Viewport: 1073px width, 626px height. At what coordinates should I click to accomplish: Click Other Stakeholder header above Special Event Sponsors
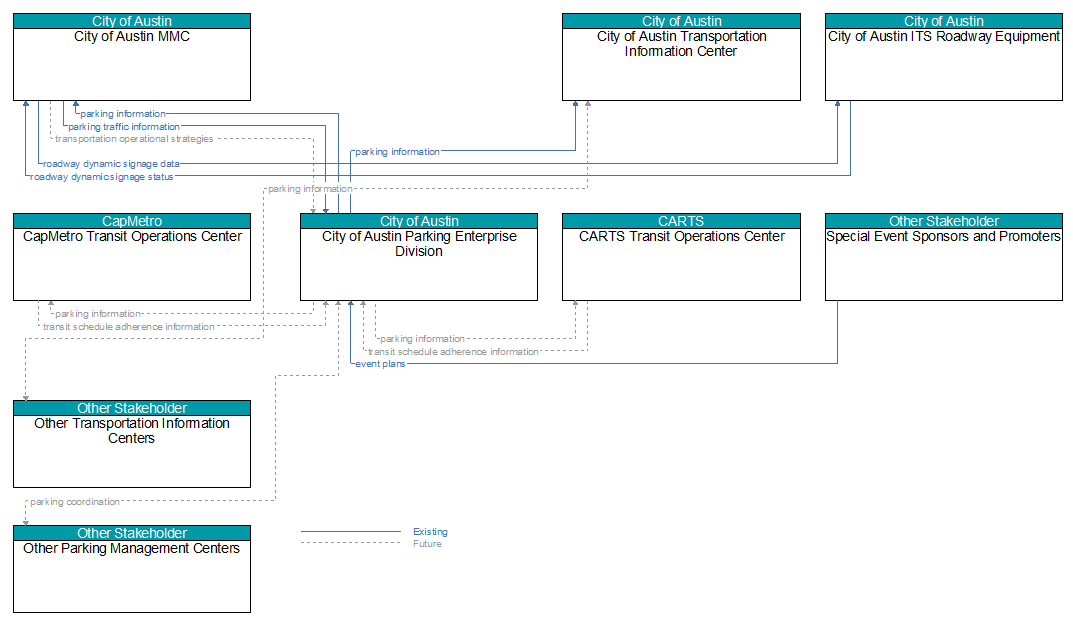pos(944,221)
